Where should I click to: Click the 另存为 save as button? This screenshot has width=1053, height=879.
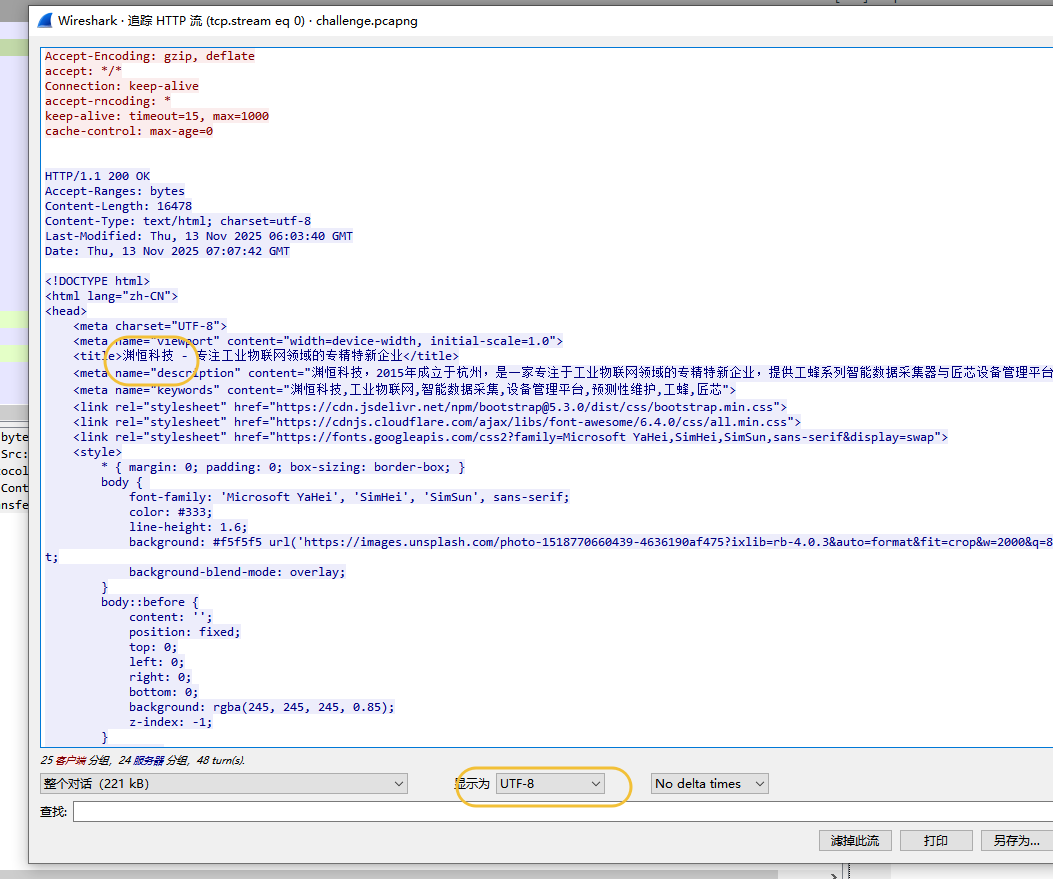pyautogui.click(x=1016, y=841)
